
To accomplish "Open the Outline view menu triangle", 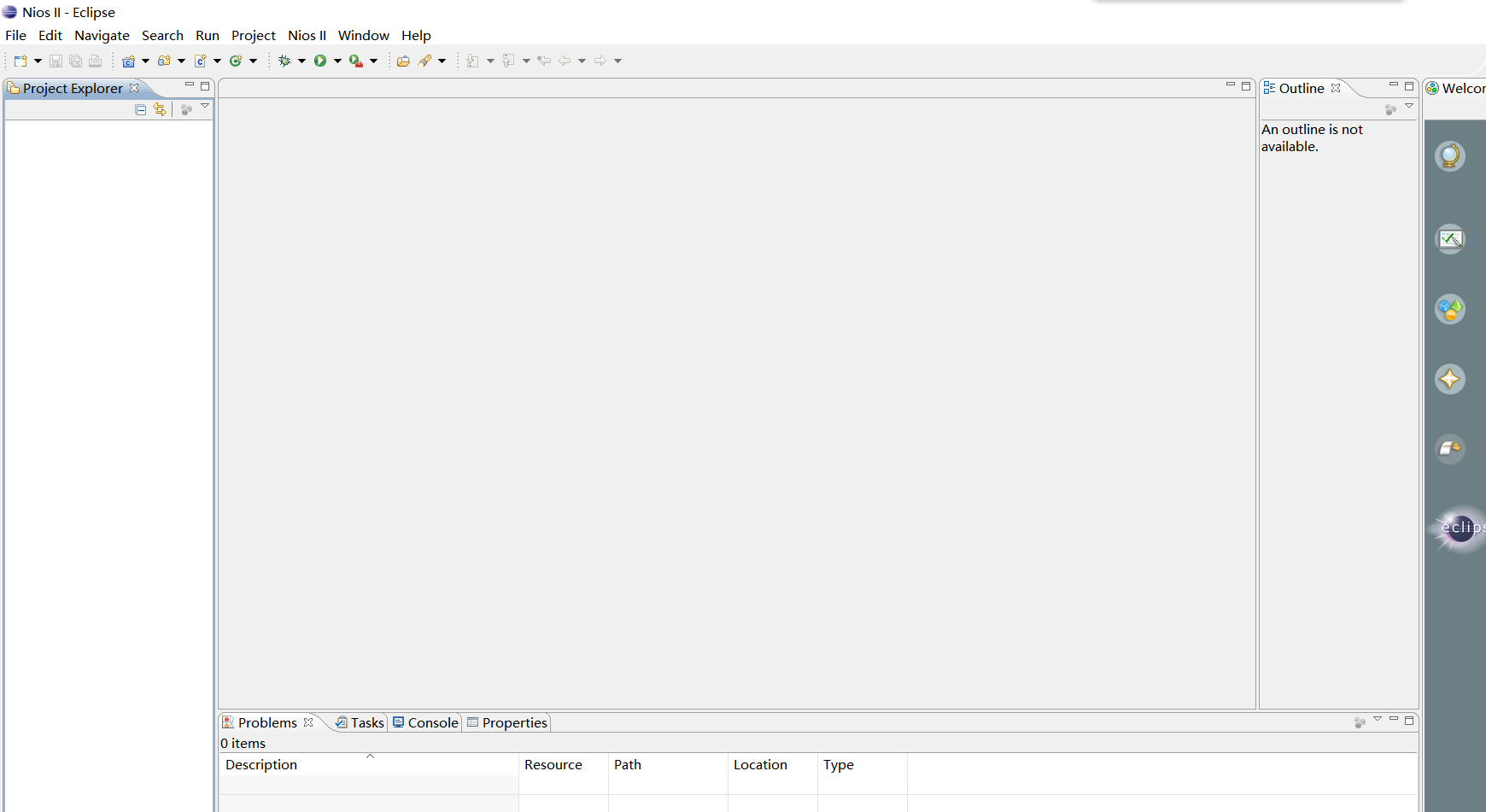I will click(x=1409, y=106).
